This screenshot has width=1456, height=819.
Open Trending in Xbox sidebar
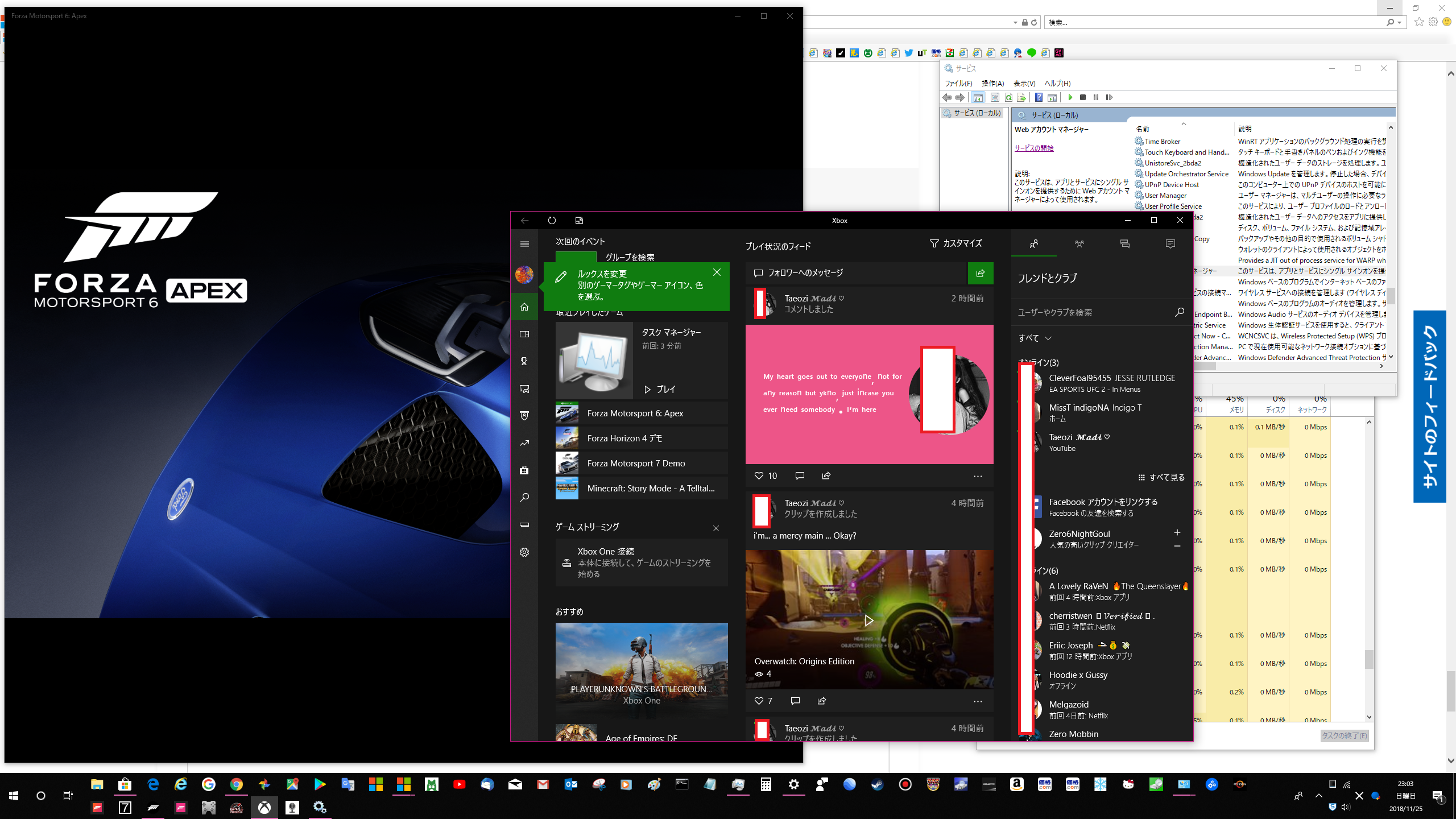click(x=524, y=443)
